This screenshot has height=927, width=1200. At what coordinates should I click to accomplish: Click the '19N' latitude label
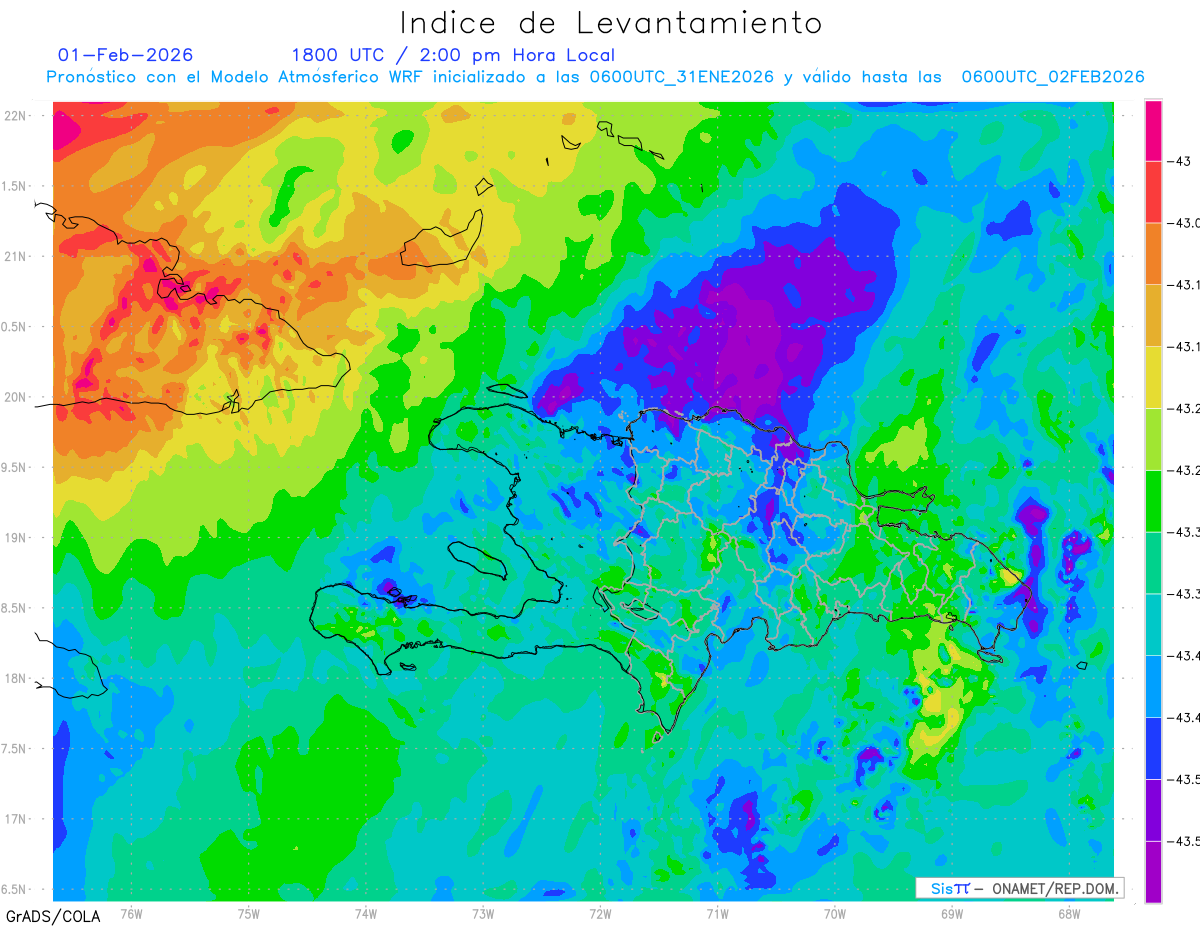[16, 538]
